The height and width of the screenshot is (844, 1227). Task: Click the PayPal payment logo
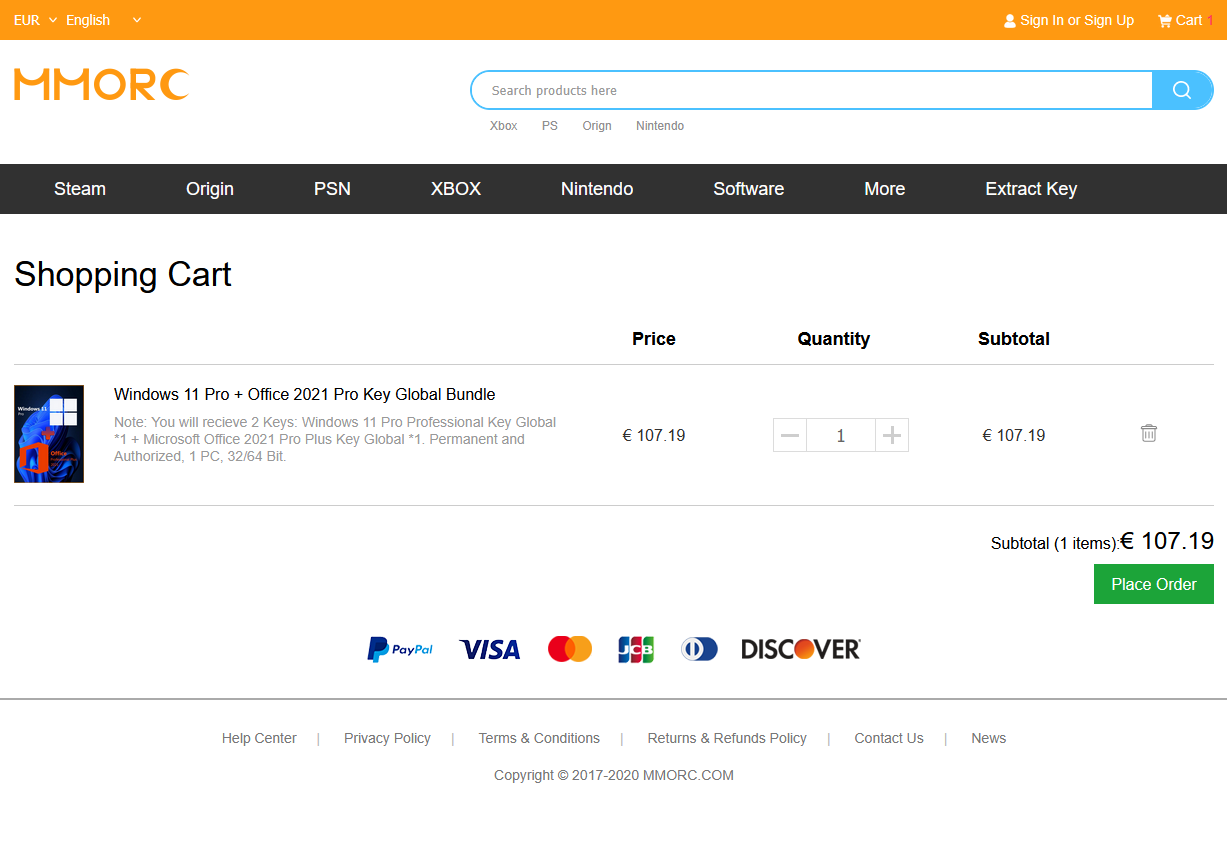tap(400, 650)
